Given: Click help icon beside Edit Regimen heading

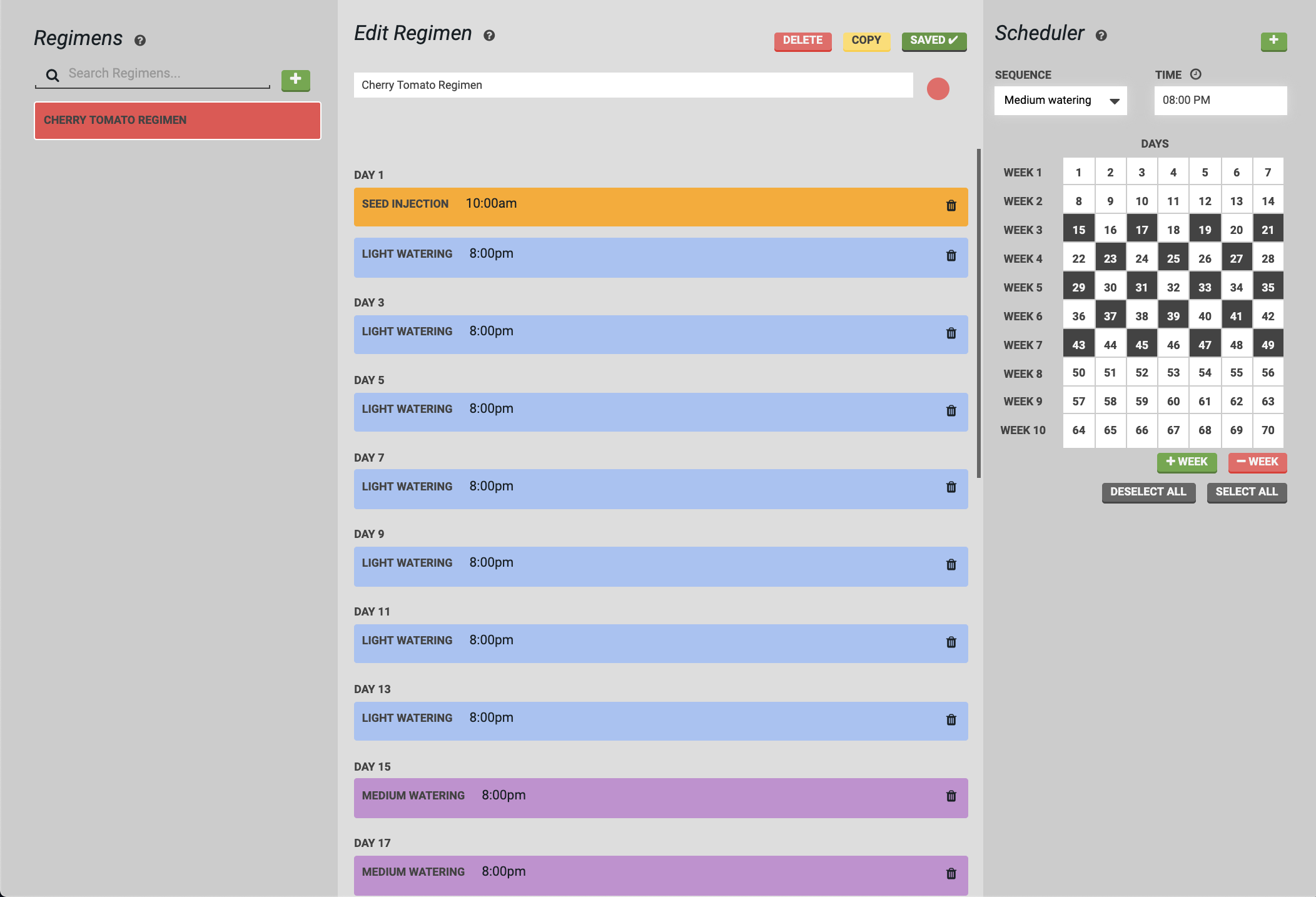Looking at the screenshot, I should tap(489, 36).
